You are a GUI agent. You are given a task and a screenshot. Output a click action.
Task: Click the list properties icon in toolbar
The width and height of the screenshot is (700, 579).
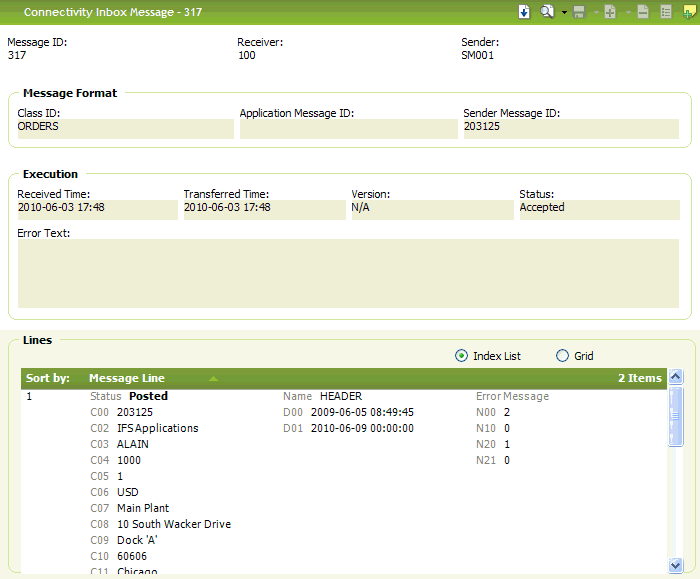666,12
